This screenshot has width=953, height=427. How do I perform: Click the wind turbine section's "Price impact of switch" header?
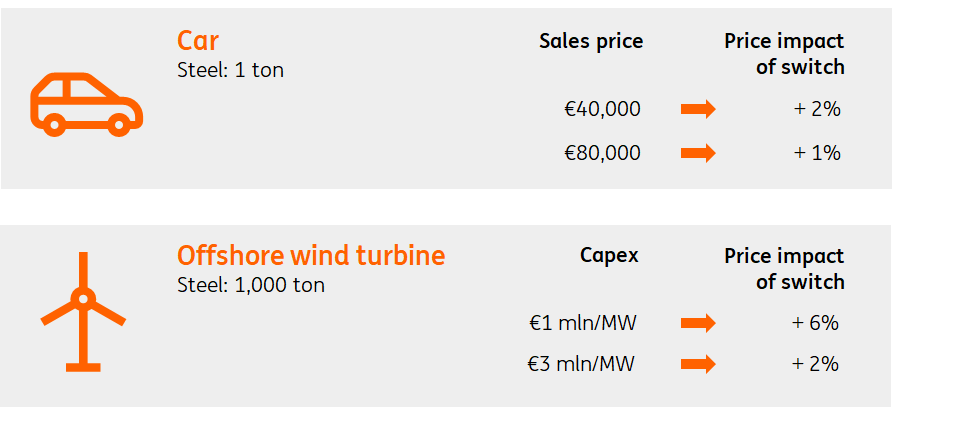coord(784,268)
